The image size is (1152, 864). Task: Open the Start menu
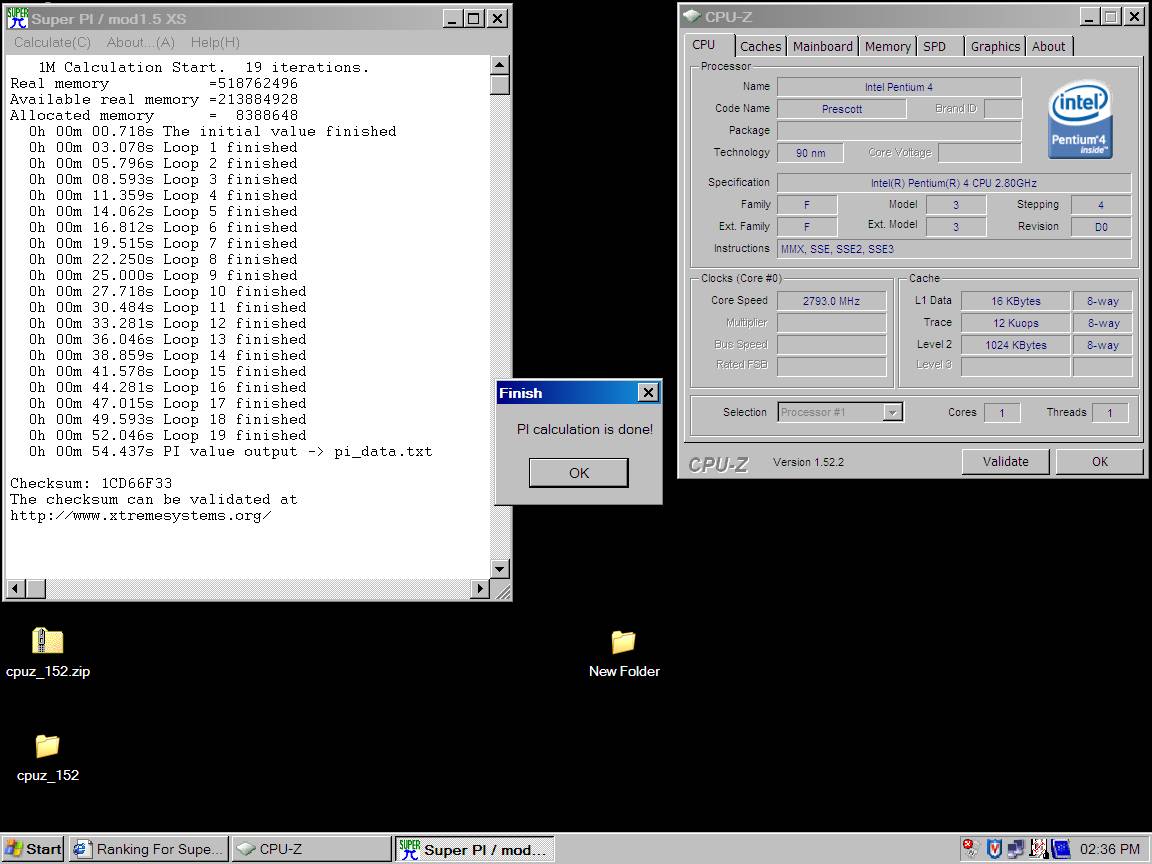click(x=33, y=849)
